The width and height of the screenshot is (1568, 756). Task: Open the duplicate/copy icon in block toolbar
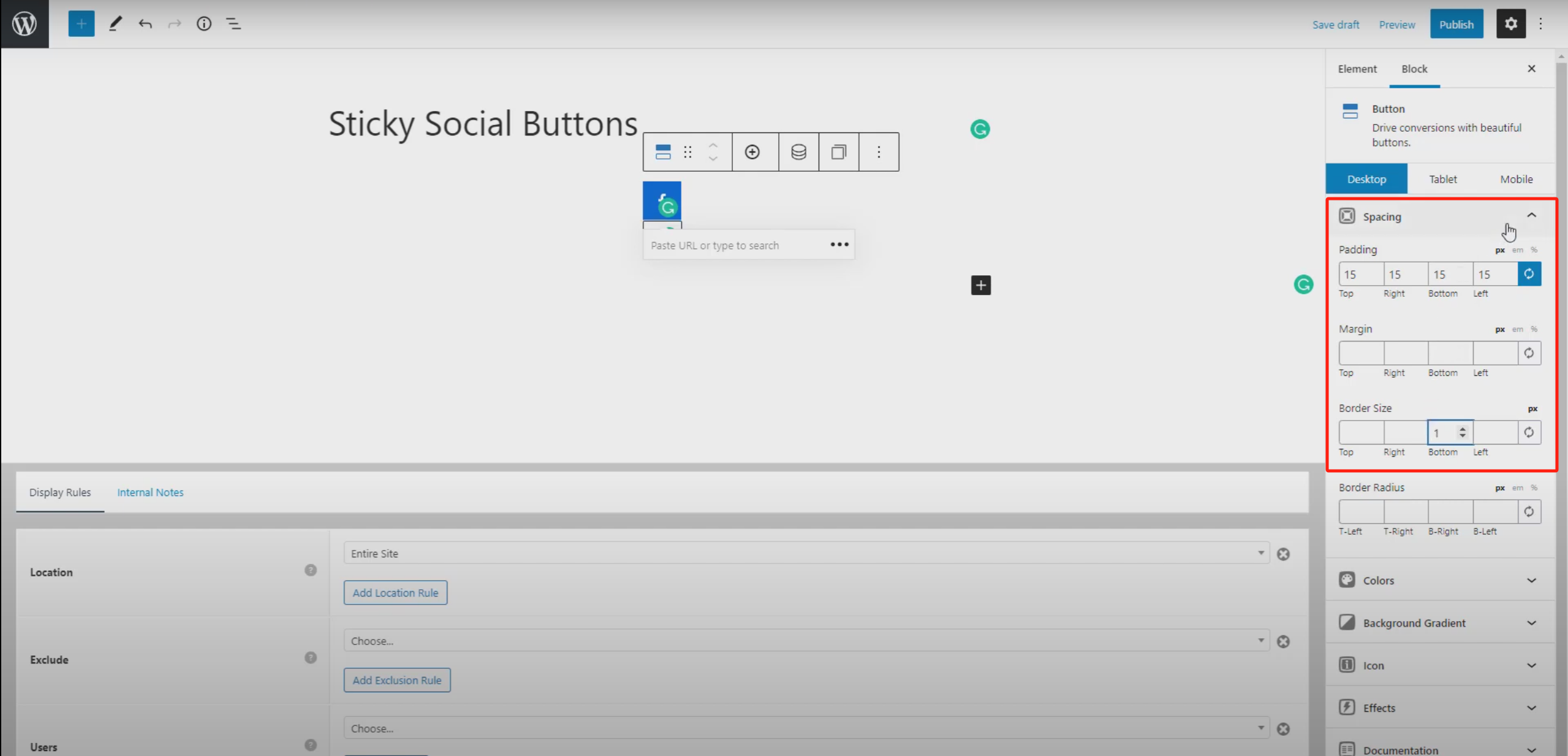(x=838, y=151)
